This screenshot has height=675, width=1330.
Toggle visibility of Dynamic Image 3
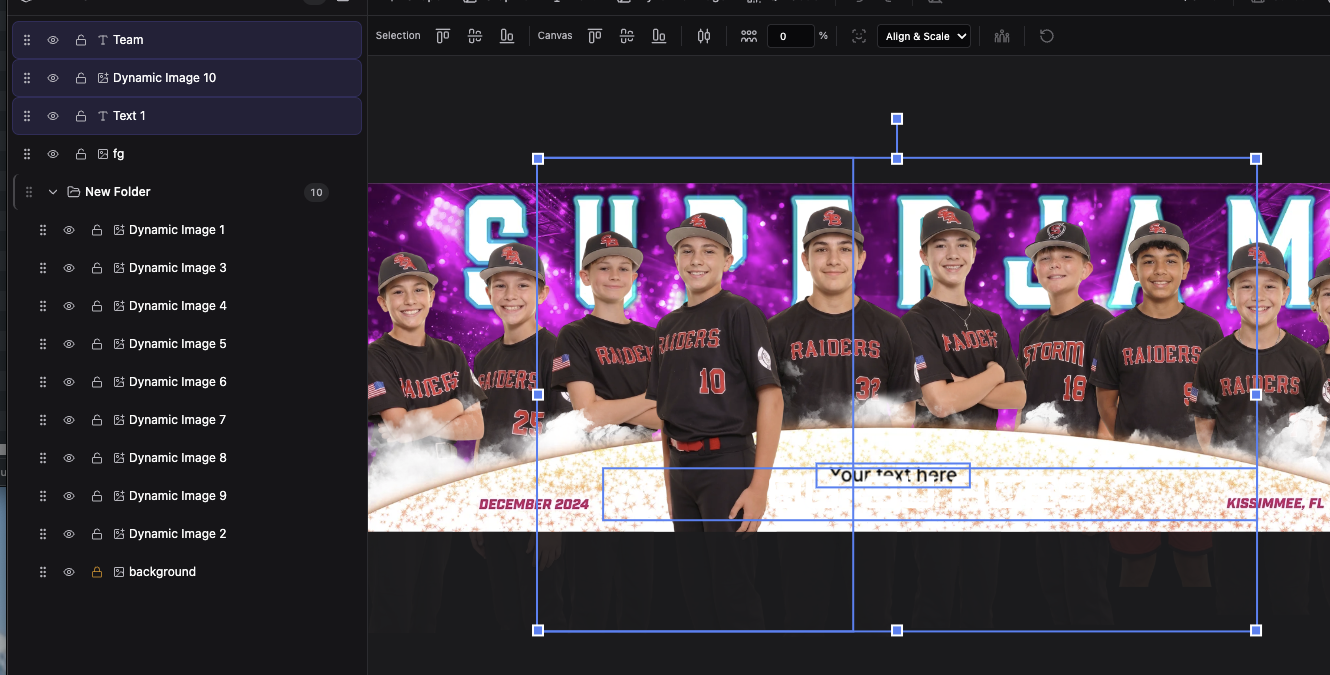point(69,268)
